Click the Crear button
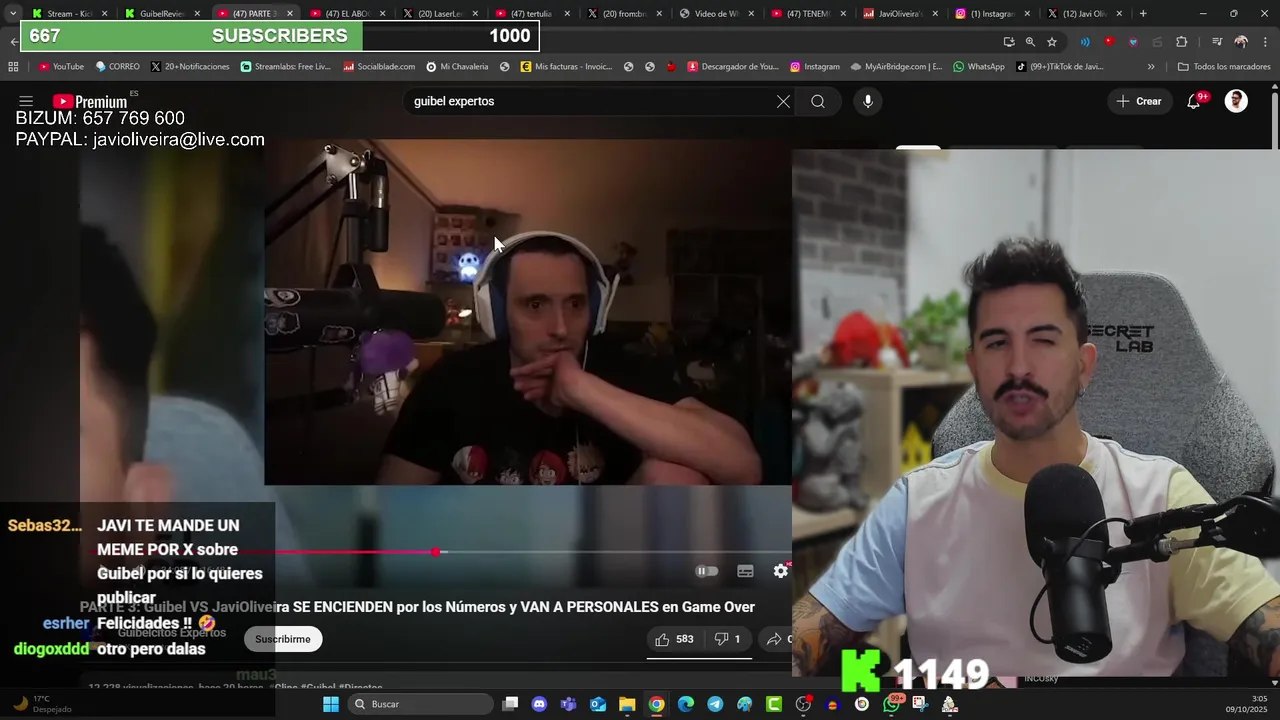Screen dimensions: 1280x720 coord(1139,101)
